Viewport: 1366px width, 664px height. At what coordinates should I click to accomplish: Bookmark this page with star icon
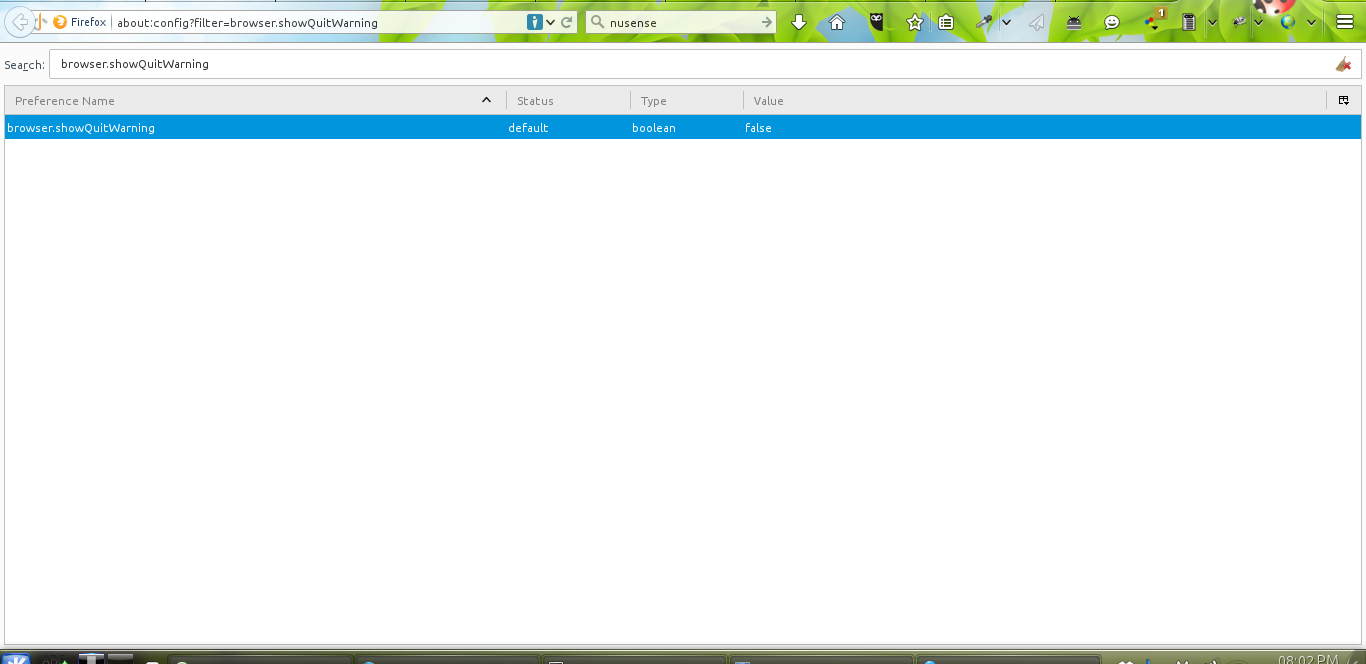click(x=914, y=22)
